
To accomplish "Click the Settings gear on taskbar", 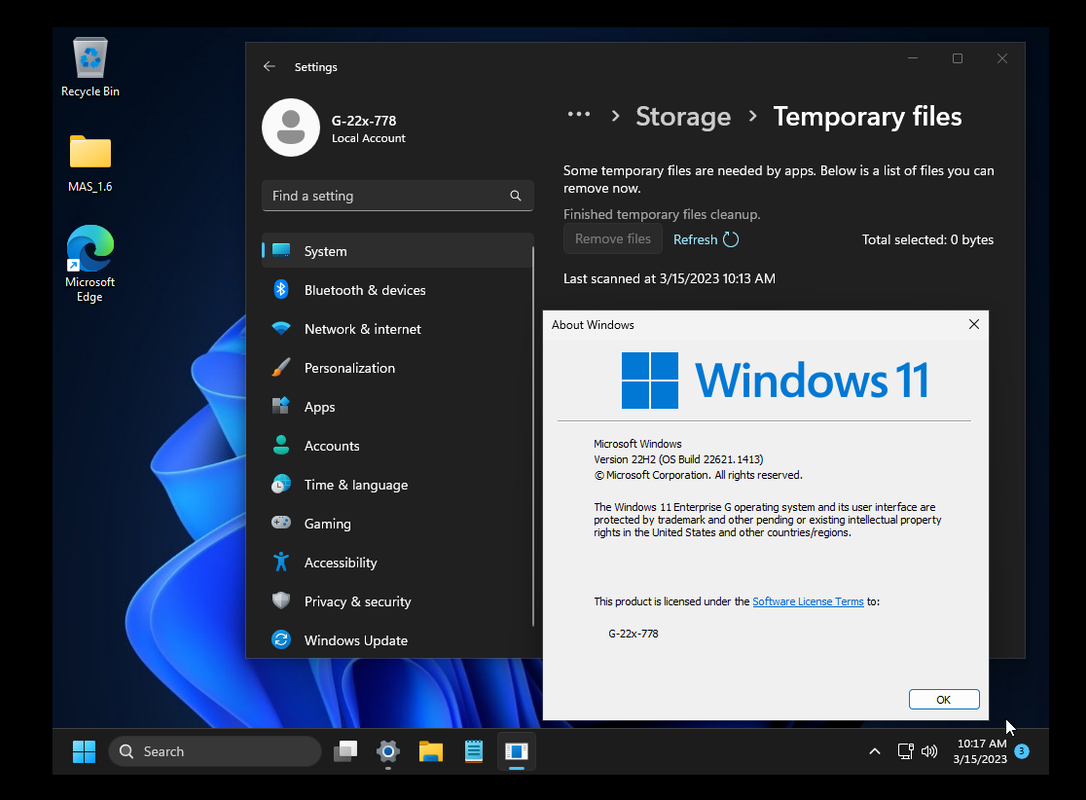I will [x=388, y=752].
